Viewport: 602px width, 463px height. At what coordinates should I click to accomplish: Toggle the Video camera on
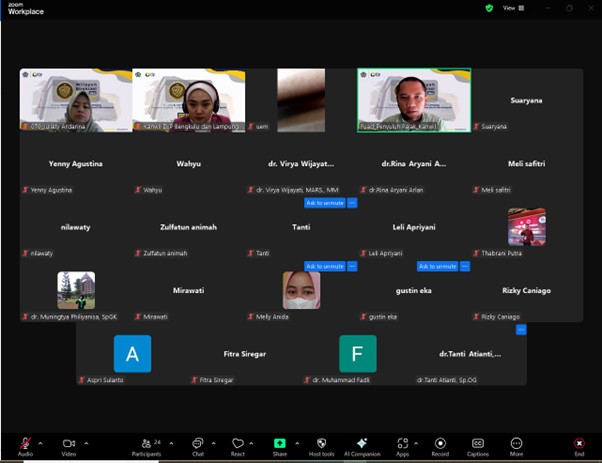[68, 443]
